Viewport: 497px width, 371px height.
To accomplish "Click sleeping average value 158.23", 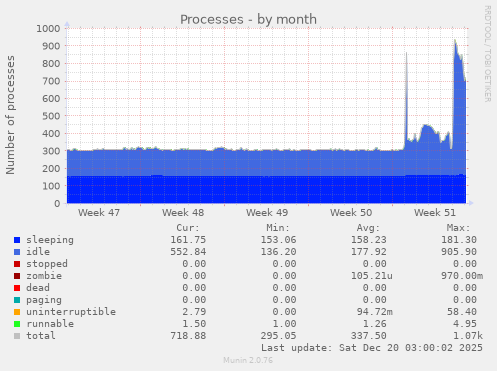I will coord(369,240).
